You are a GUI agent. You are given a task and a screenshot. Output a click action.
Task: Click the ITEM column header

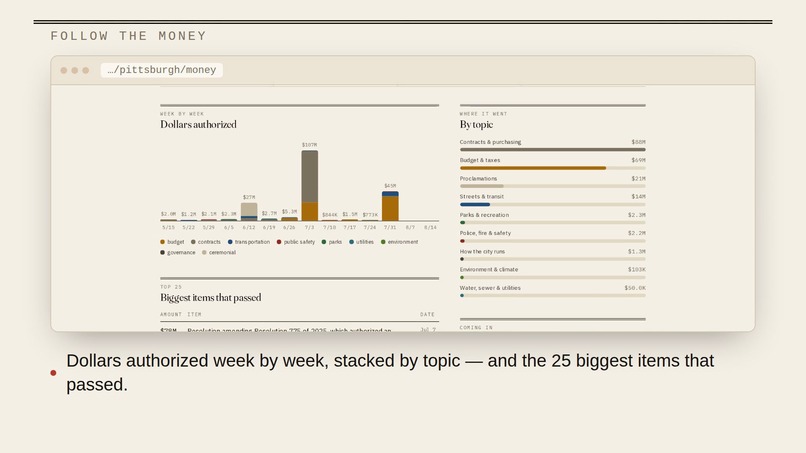coord(194,314)
